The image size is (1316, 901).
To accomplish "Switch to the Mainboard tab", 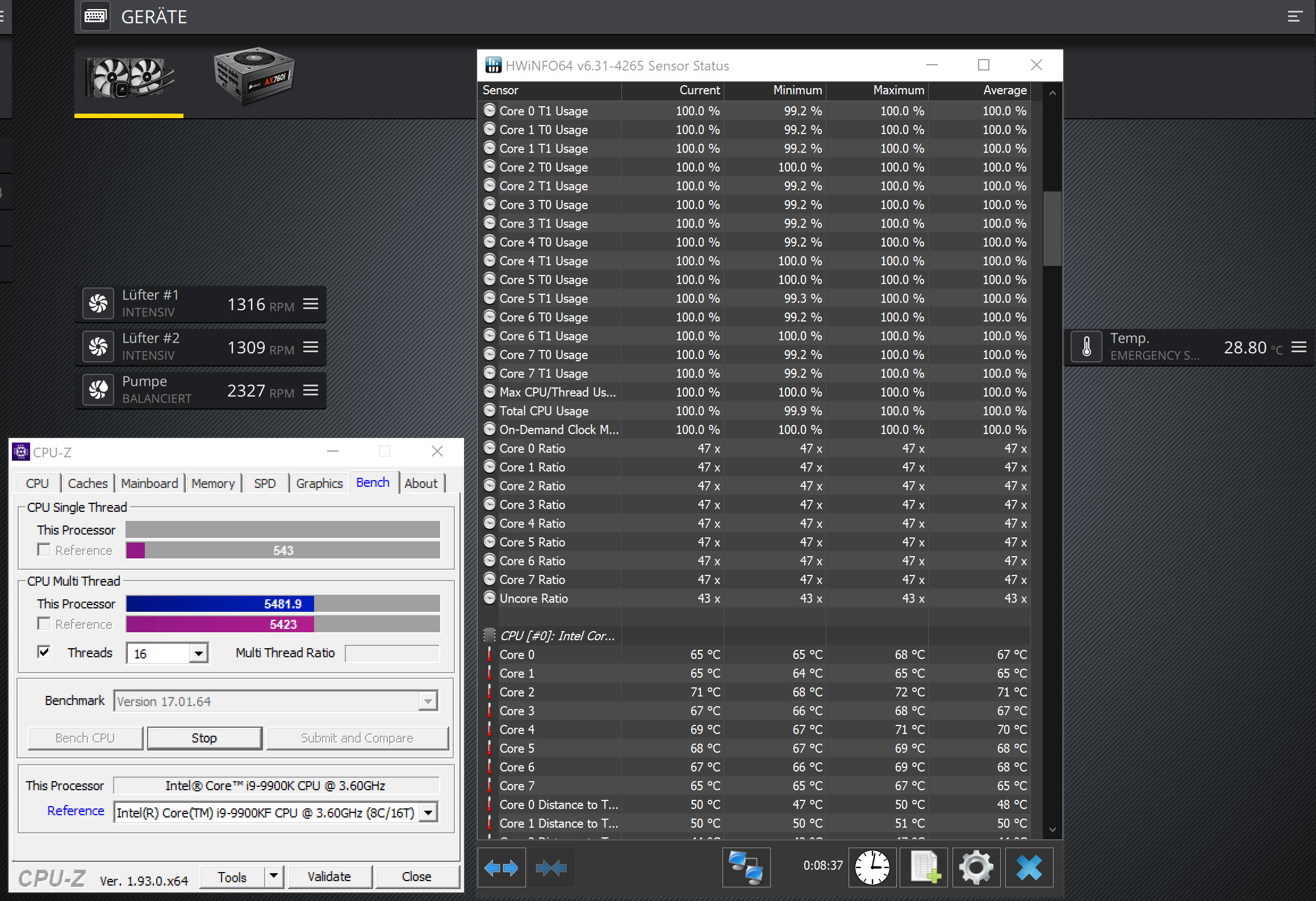I will click(x=149, y=483).
